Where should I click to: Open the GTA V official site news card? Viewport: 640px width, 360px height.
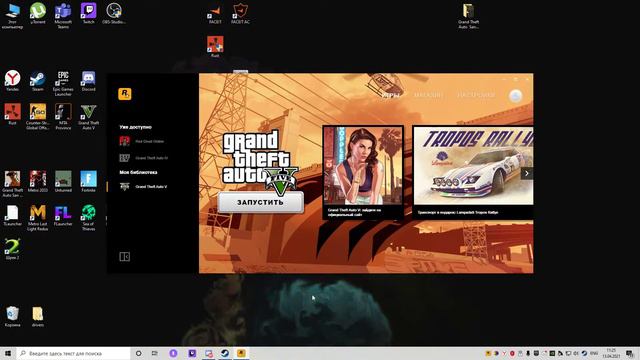[x=363, y=172]
